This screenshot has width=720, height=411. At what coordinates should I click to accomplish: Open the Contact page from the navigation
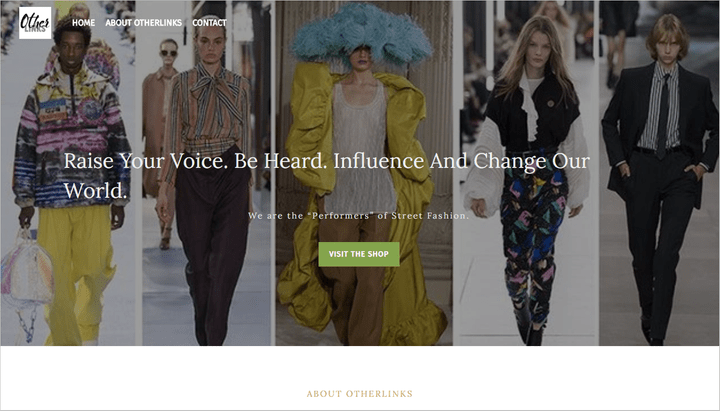(x=209, y=23)
